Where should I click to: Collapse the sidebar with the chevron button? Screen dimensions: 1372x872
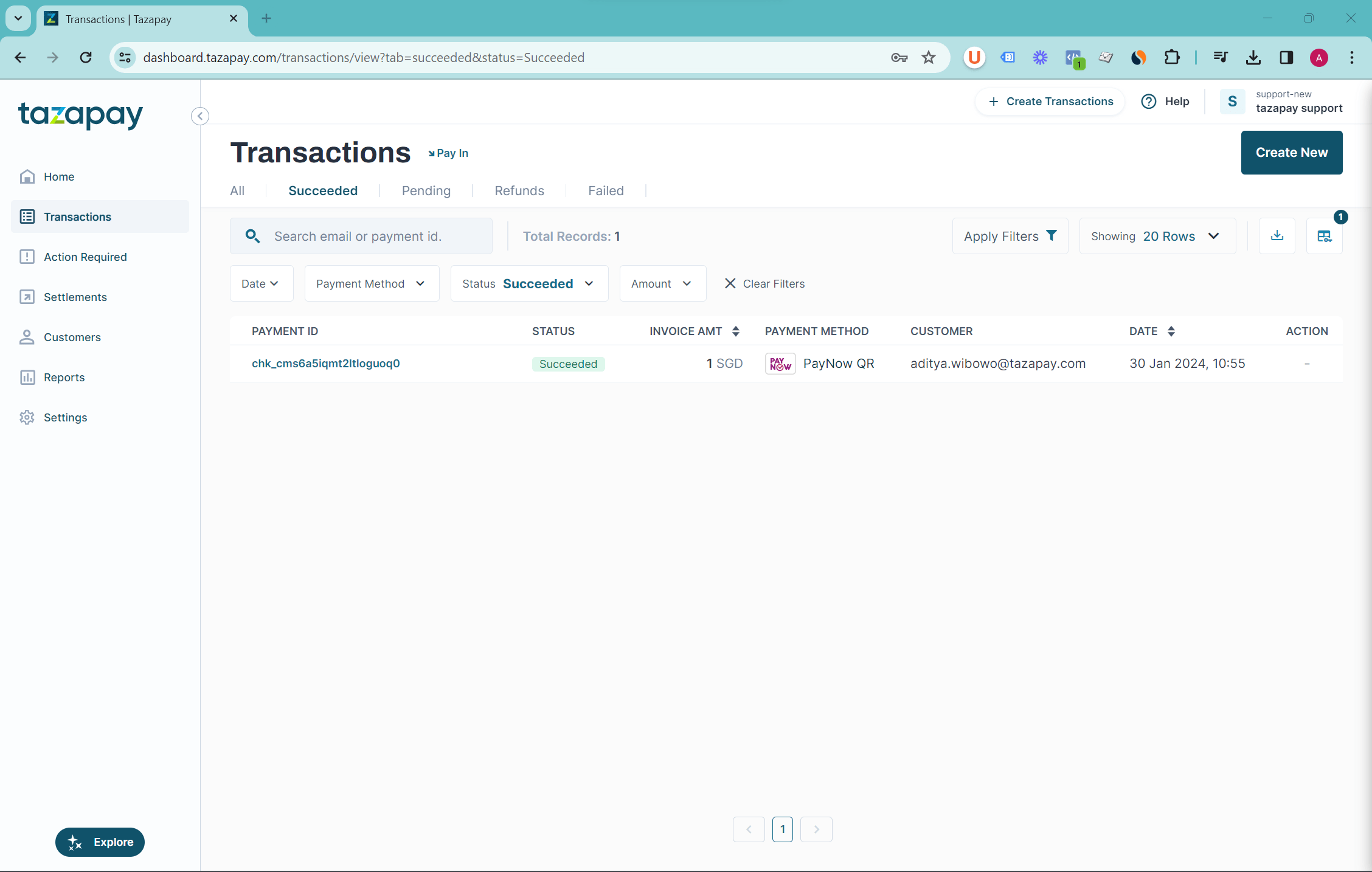coord(200,116)
